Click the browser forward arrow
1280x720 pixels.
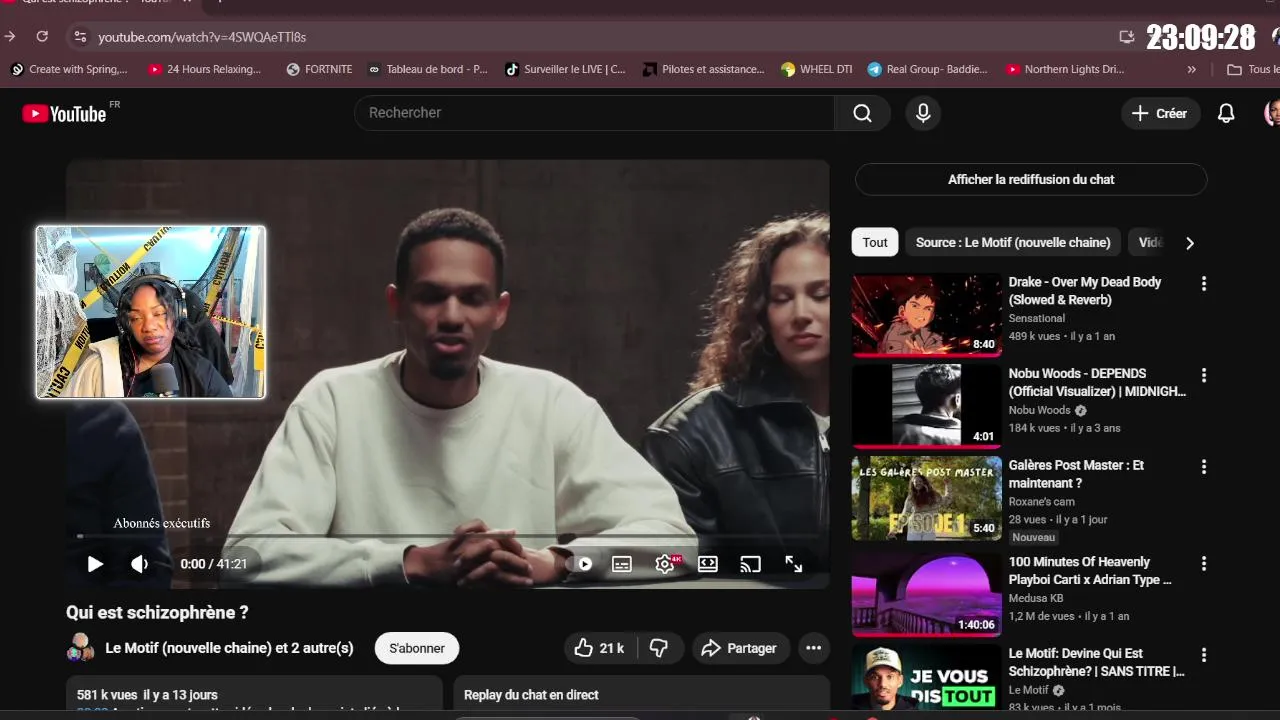(x=10, y=36)
